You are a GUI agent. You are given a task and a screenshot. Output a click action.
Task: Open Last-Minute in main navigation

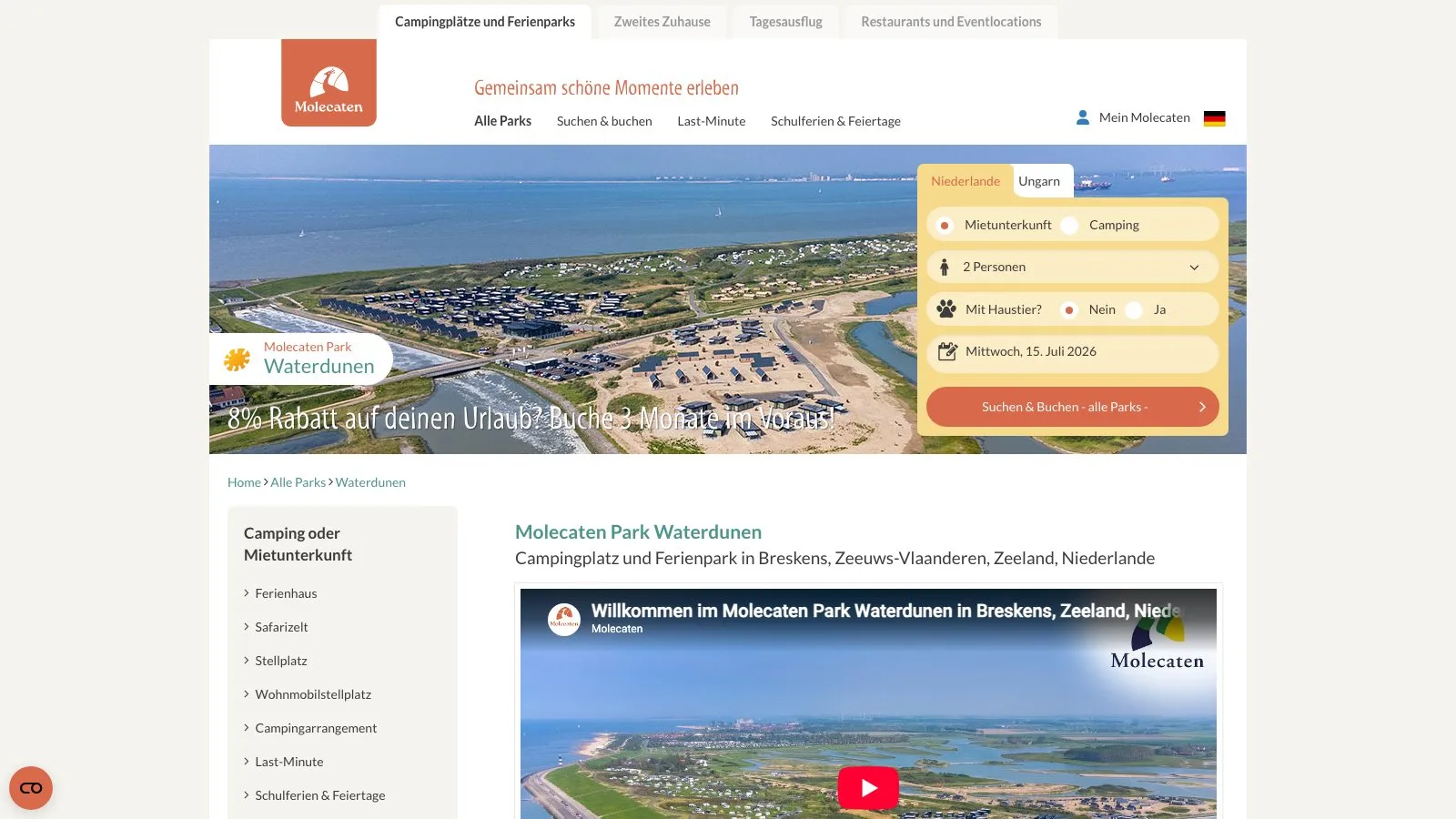click(x=712, y=121)
